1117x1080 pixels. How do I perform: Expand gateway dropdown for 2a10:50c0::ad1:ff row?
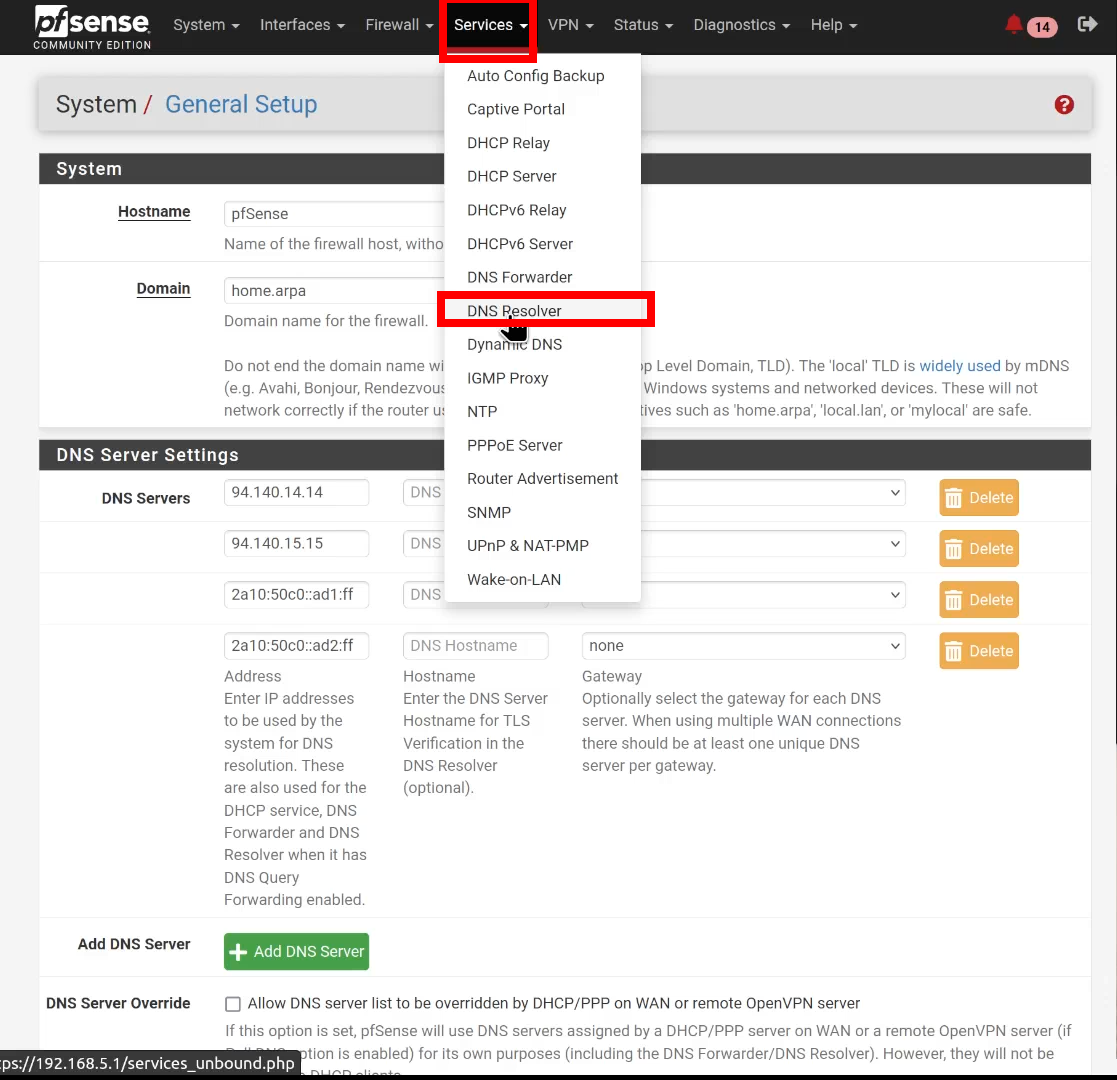(773, 595)
